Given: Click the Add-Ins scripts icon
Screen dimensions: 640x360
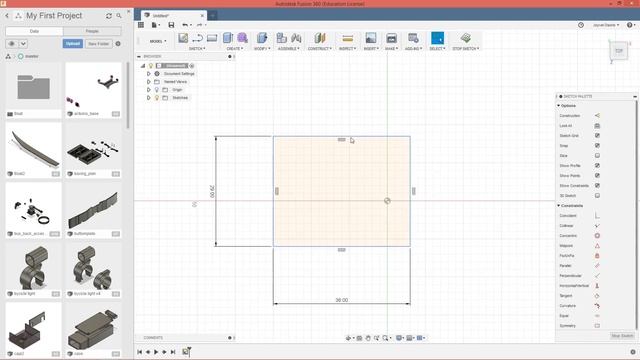Looking at the screenshot, I should click(413, 38).
